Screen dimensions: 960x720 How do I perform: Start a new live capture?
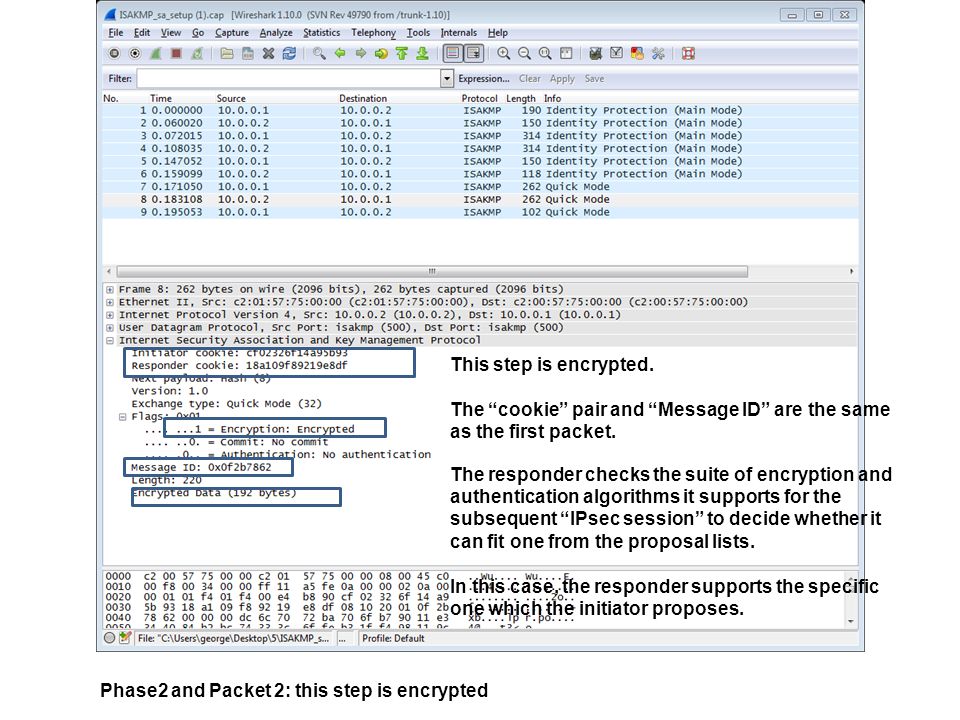[156, 54]
